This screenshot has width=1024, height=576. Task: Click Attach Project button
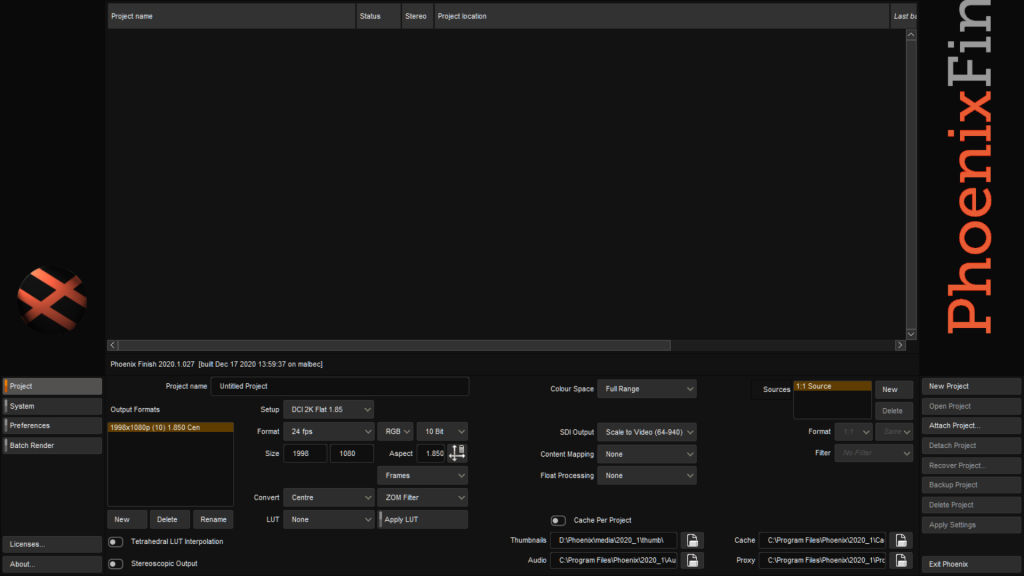971,426
